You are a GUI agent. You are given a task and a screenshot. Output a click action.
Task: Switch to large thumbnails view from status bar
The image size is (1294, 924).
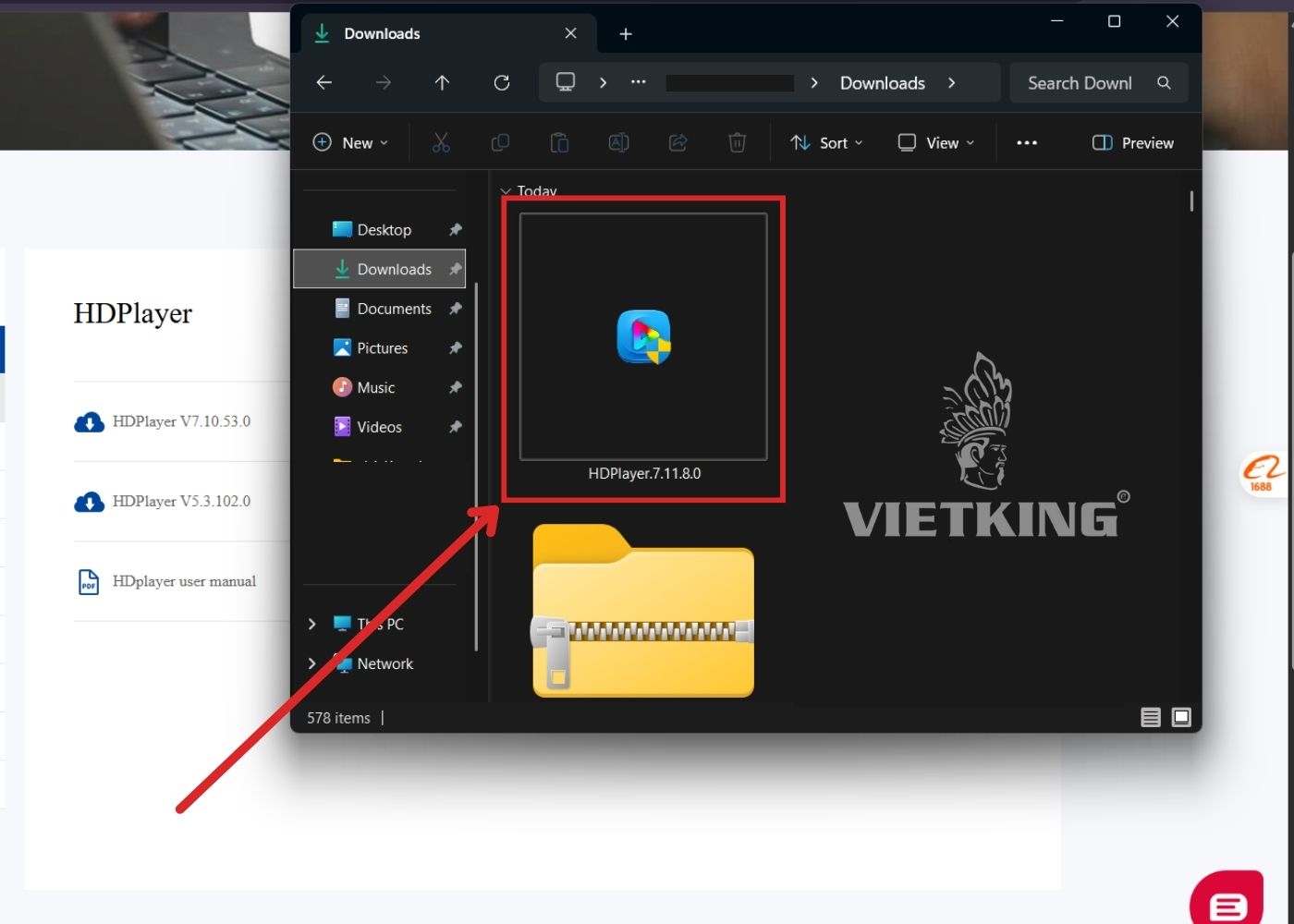(1181, 717)
